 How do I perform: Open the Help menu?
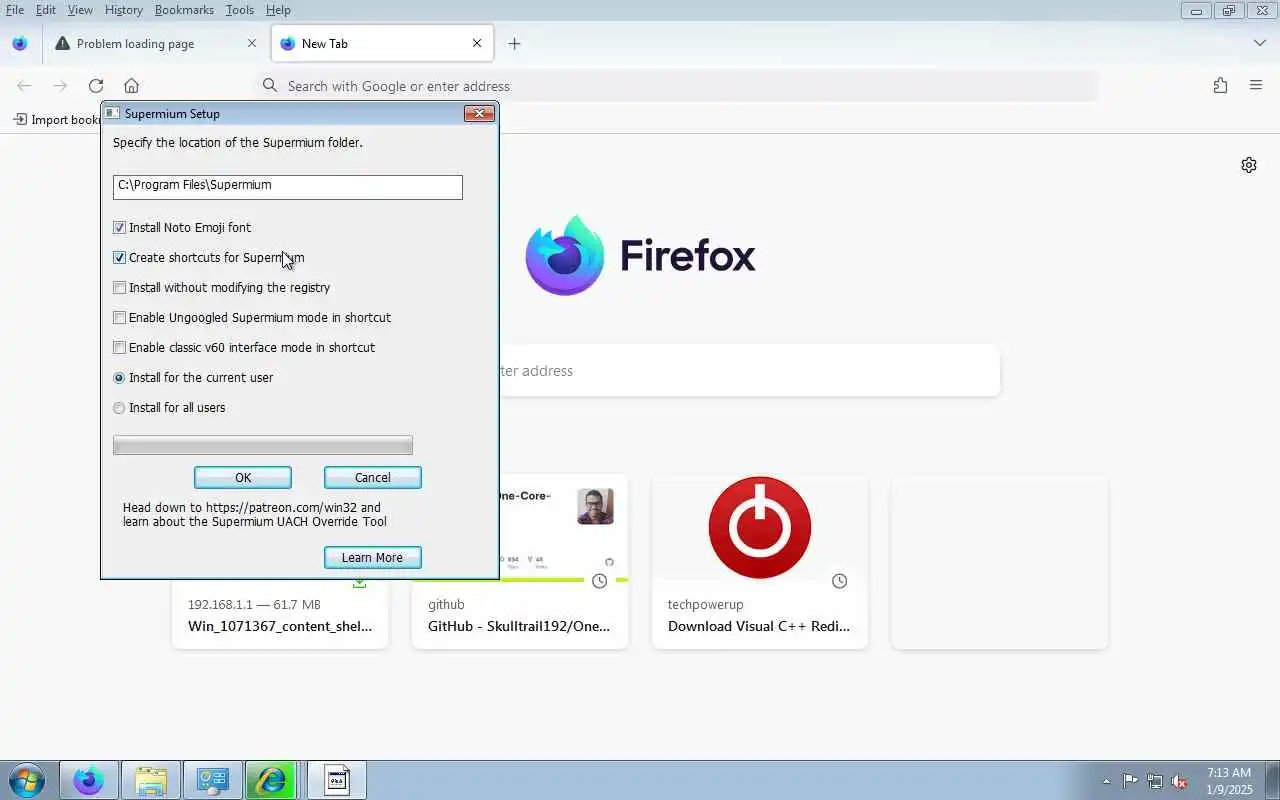point(278,10)
